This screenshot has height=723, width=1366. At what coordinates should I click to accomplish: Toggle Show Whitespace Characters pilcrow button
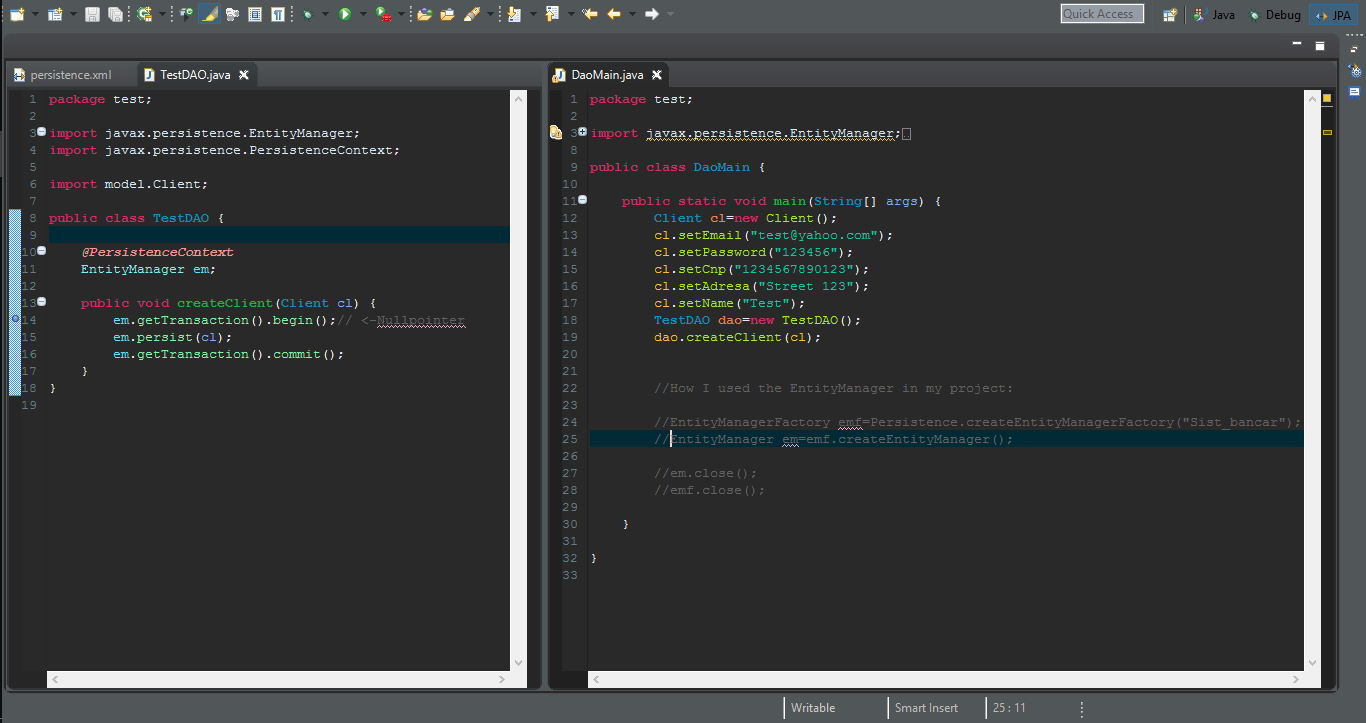coord(277,14)
